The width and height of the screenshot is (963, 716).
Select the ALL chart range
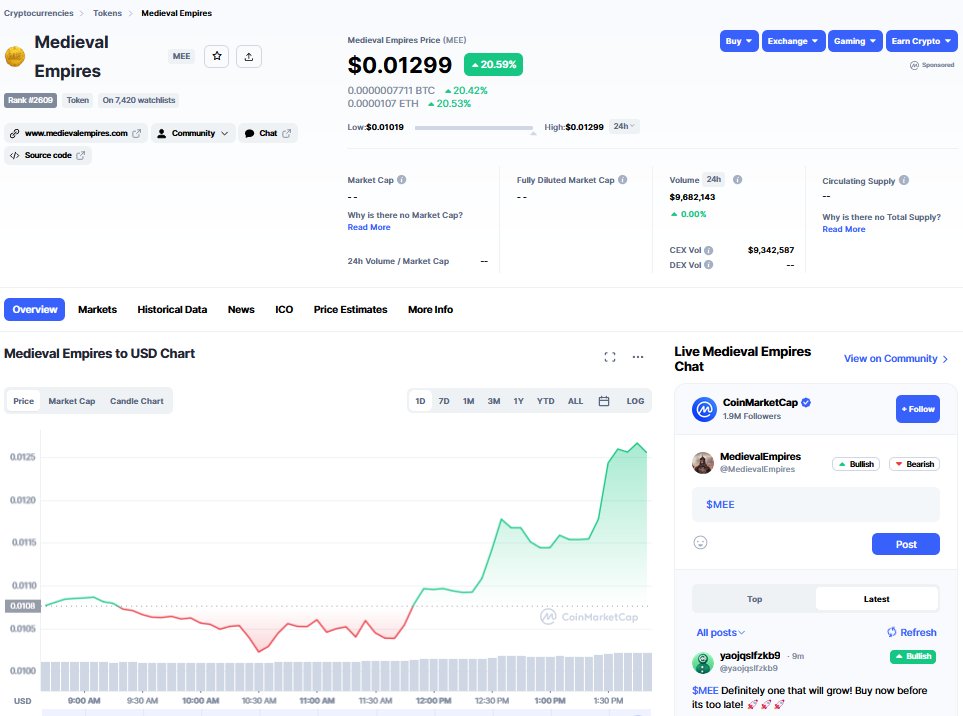[x=575, y=401]
